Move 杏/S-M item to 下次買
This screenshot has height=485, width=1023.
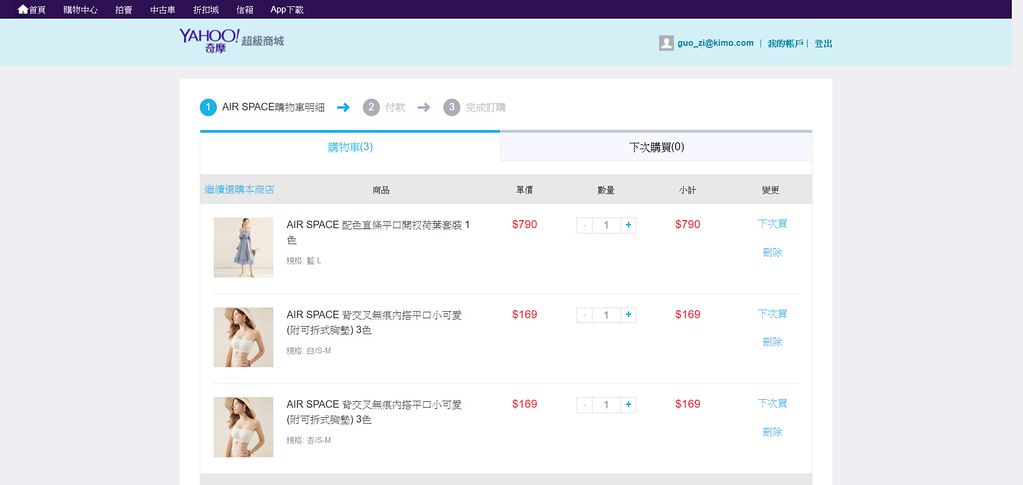point(772,403)
